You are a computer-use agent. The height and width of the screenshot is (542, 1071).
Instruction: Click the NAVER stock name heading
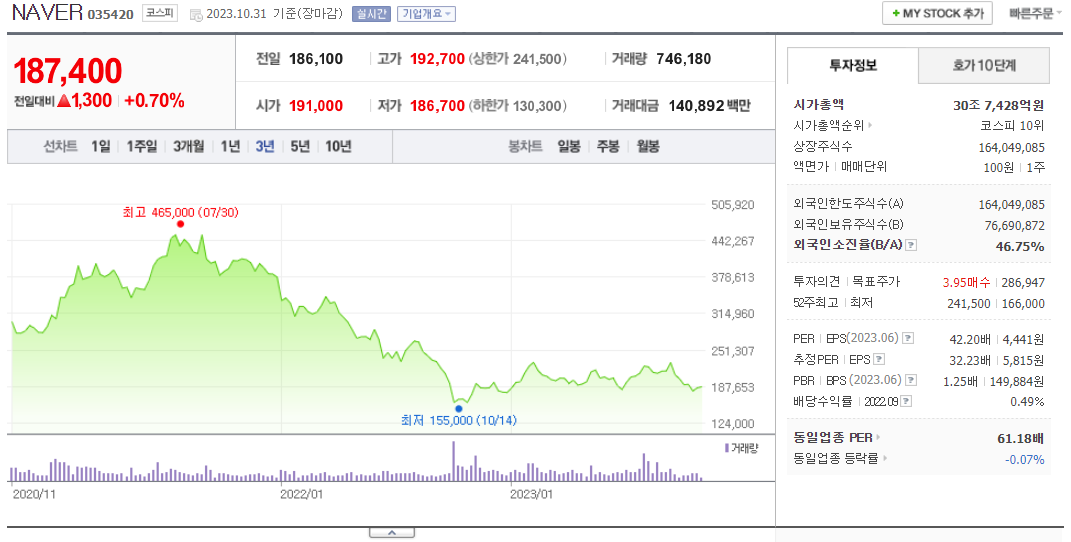[x=47, y=13]
